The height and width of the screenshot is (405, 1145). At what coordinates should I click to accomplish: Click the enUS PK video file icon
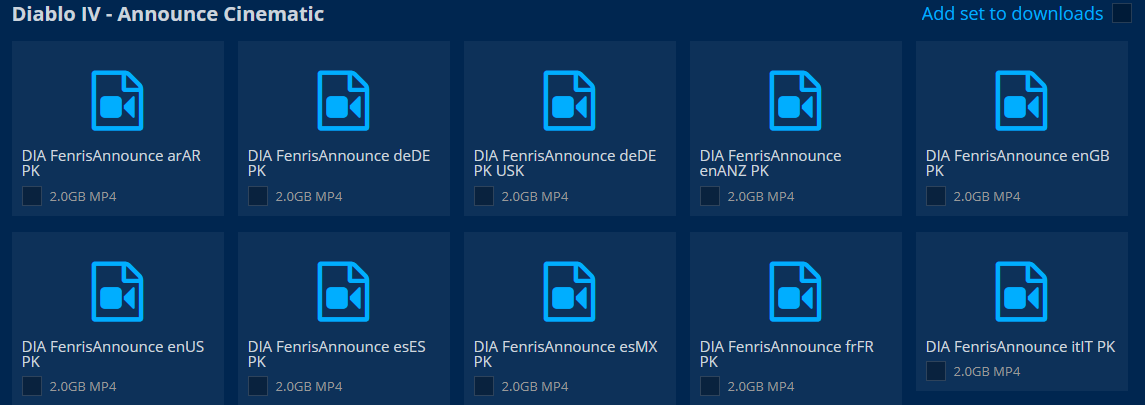point(118,292)
